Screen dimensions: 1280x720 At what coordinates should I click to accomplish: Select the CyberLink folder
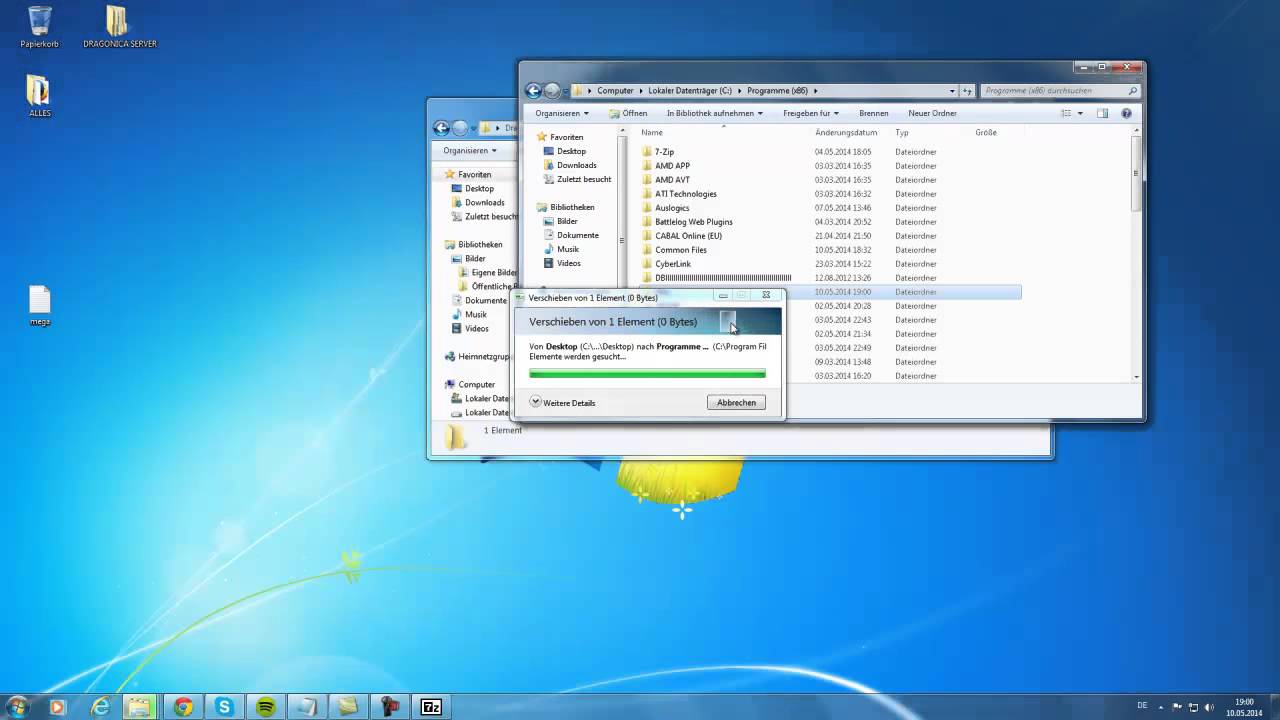[672, 264]
